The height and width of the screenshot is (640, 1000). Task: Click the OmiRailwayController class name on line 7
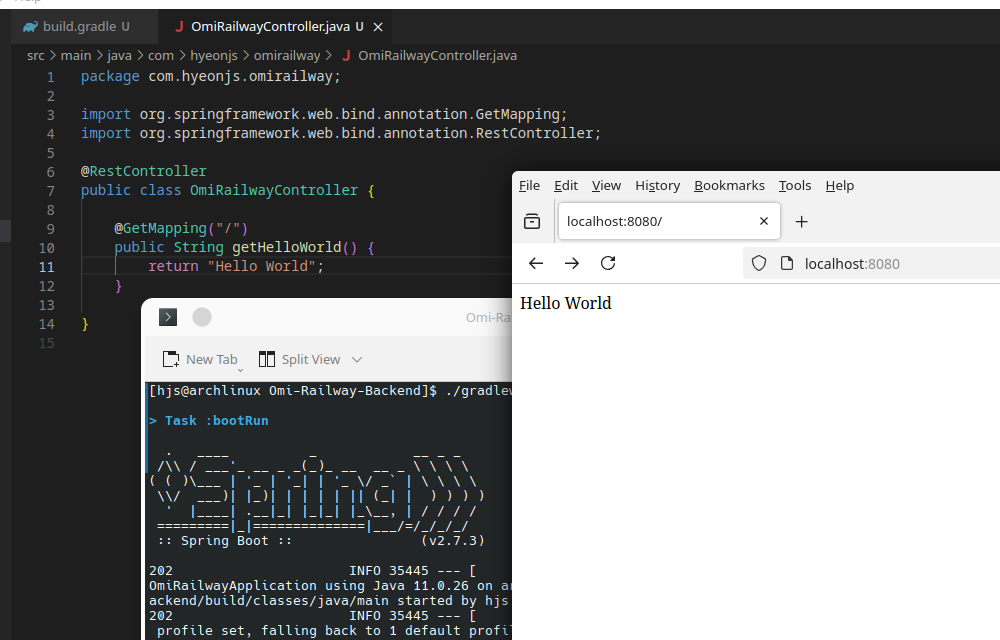pyautogui.click(x=274, y=191)
